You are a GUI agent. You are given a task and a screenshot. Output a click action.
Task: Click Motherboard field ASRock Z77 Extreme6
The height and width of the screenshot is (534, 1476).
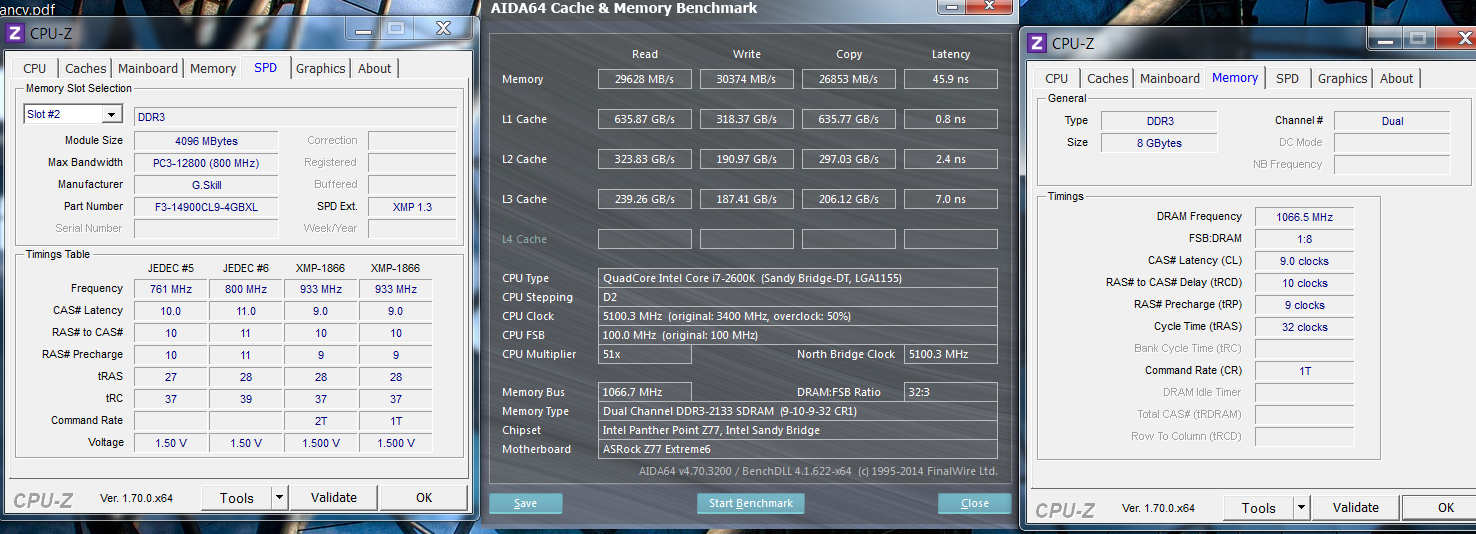pos(798,449)
